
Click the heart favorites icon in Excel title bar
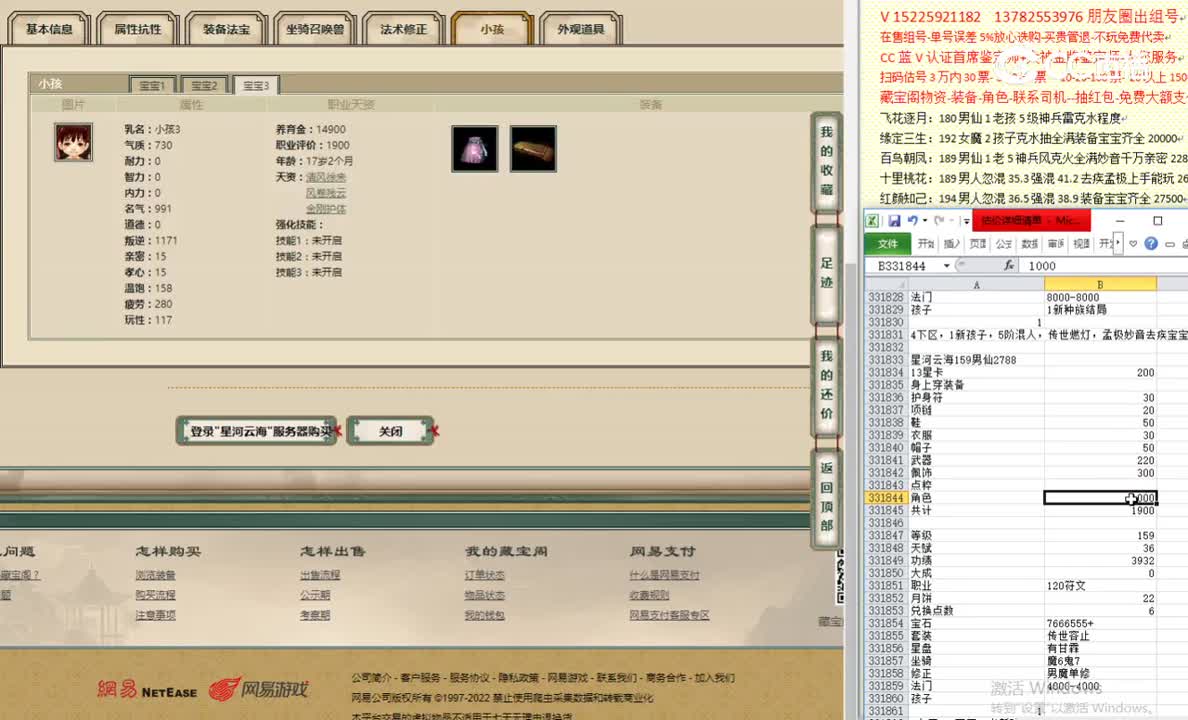(x=1133, y=244)
